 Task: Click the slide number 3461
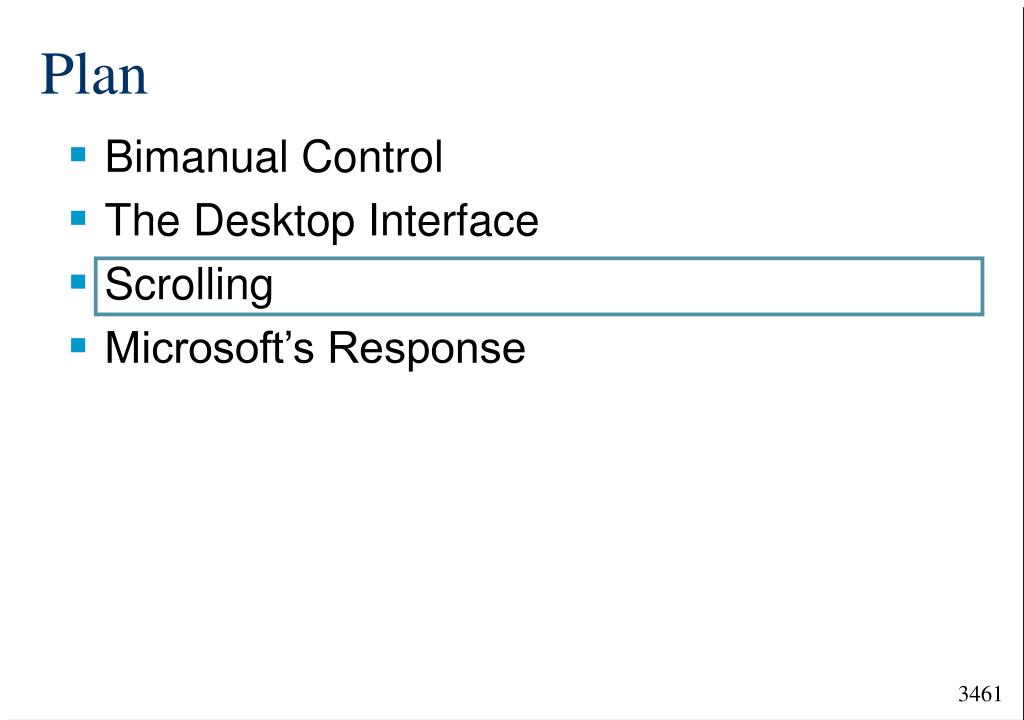[979, 695]
